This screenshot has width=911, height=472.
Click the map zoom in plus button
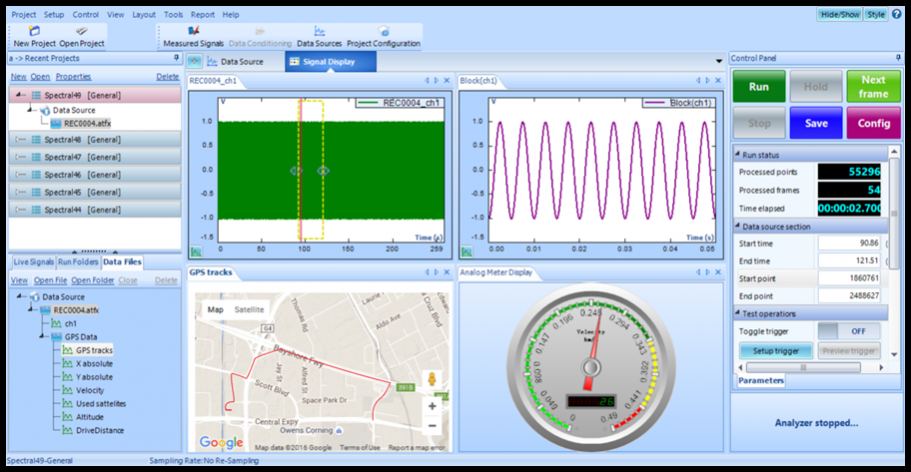(x=432, y=407)
